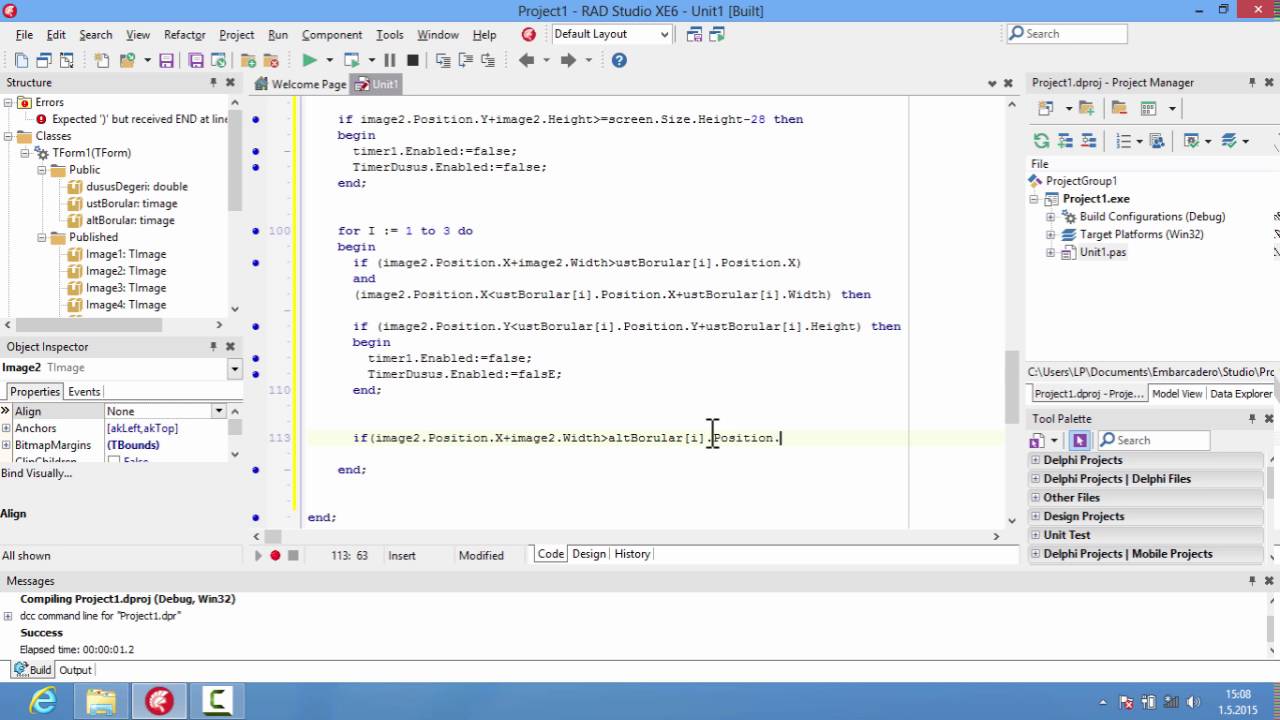Select dususDegeri: double in Structure tree
1280x720 pixels.
click(x=136, y=187)
